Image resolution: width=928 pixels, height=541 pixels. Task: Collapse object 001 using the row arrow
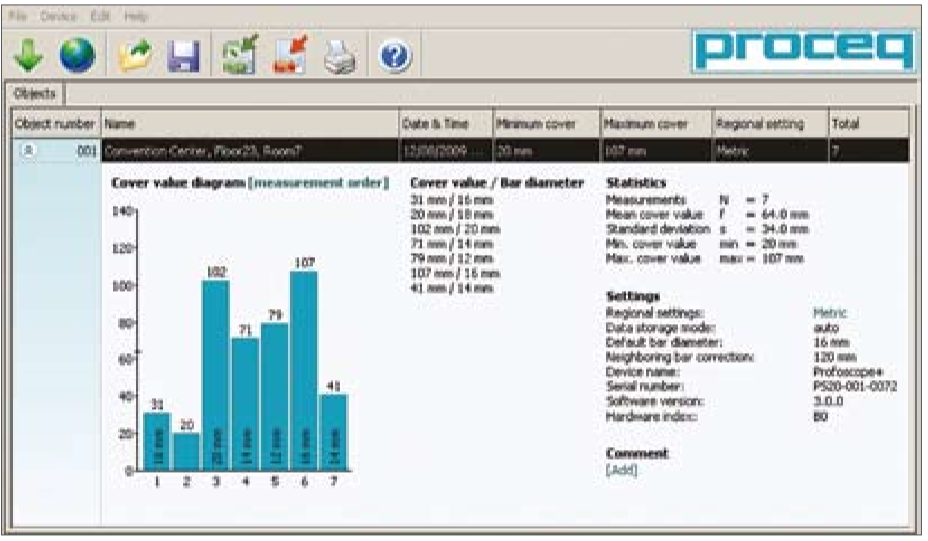point(30,151)
